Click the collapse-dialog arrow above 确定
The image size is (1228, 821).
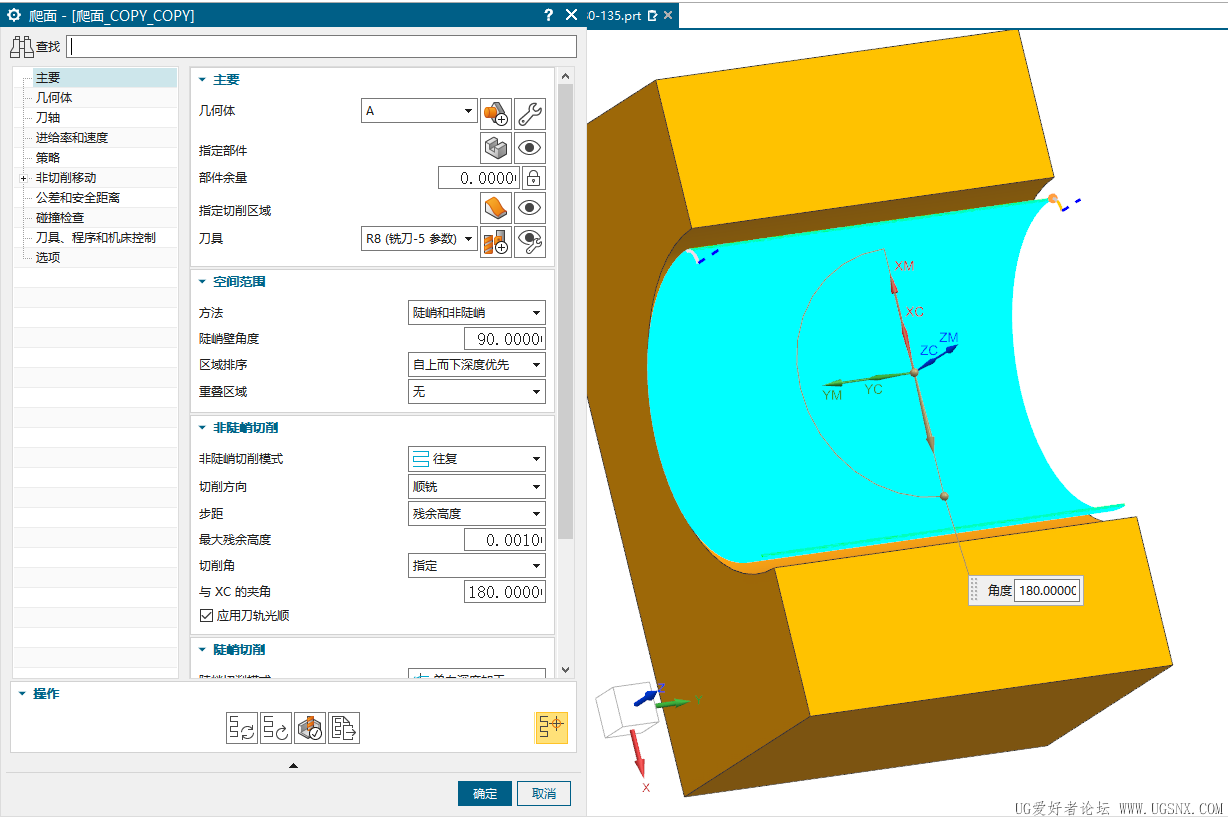coord(293,766)
